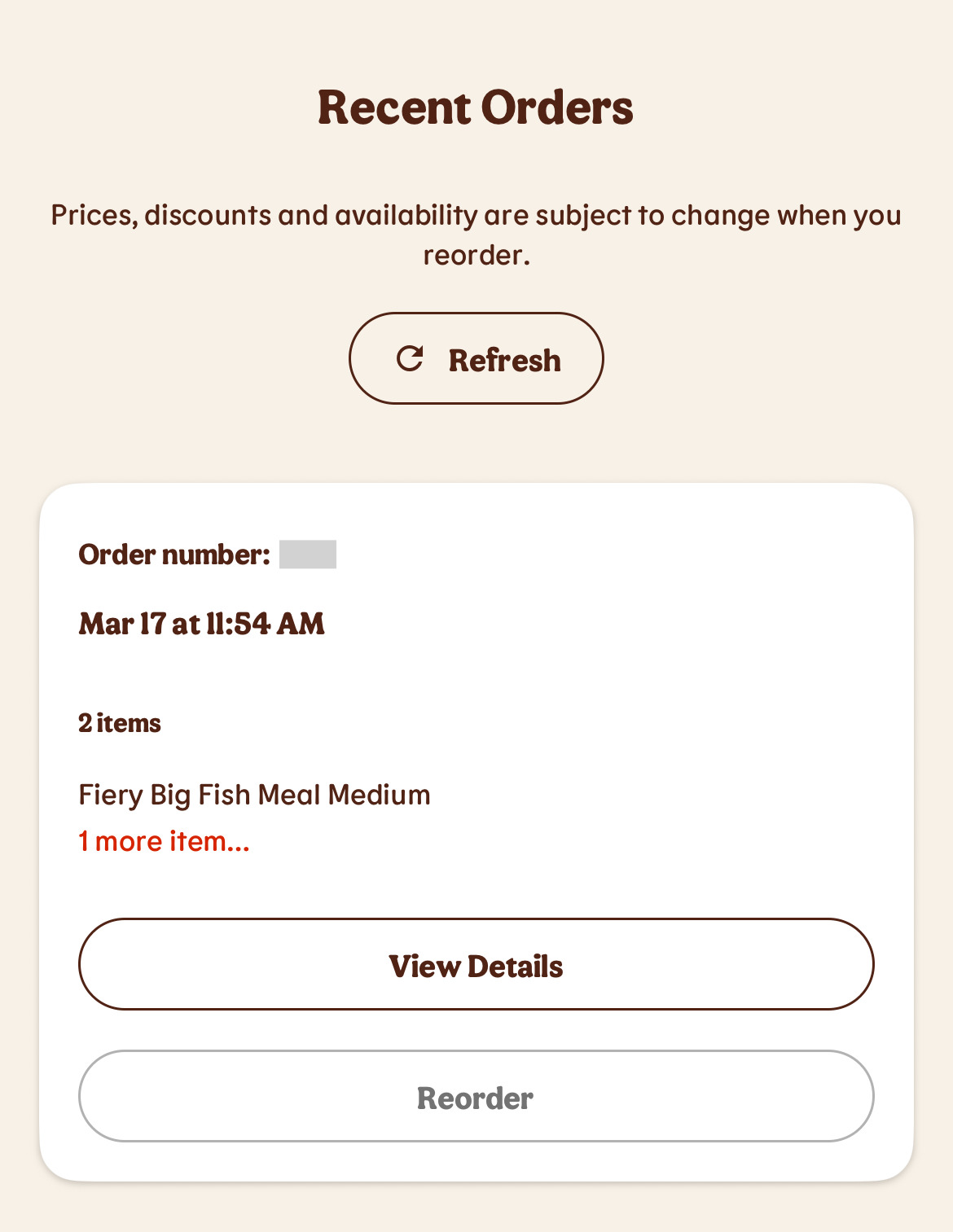Expand the '1 more item...' link
The width and height of the screenshot is (953, 1232).
click(164, 841)
